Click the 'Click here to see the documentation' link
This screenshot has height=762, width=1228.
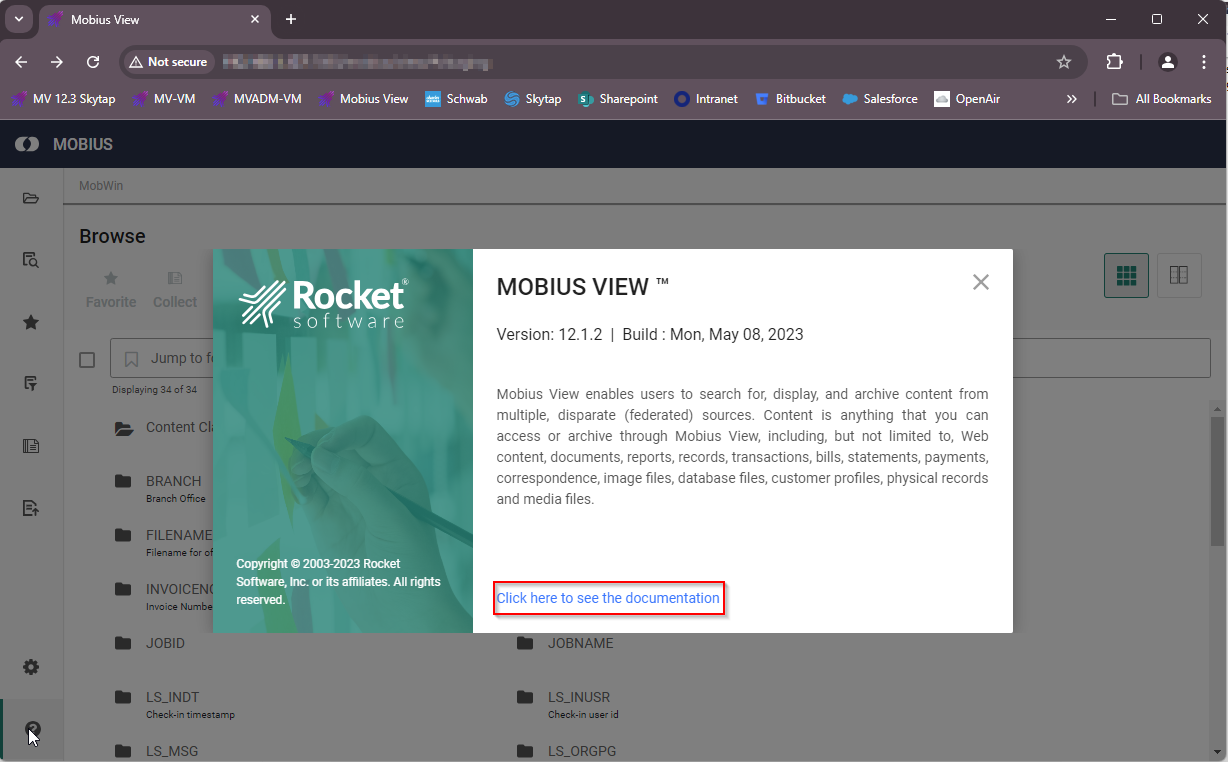608,598
